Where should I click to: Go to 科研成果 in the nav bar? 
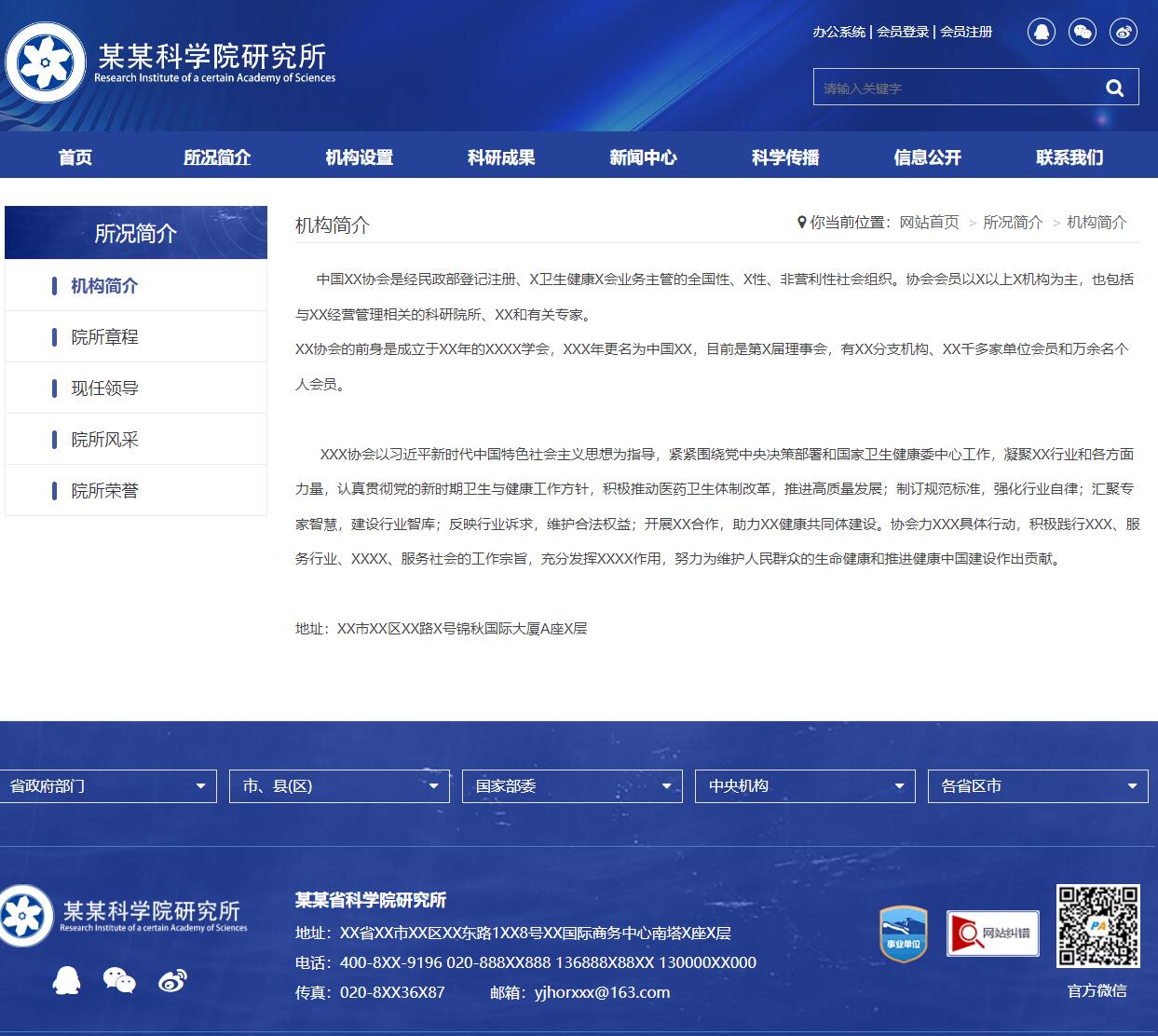(501, 157)
